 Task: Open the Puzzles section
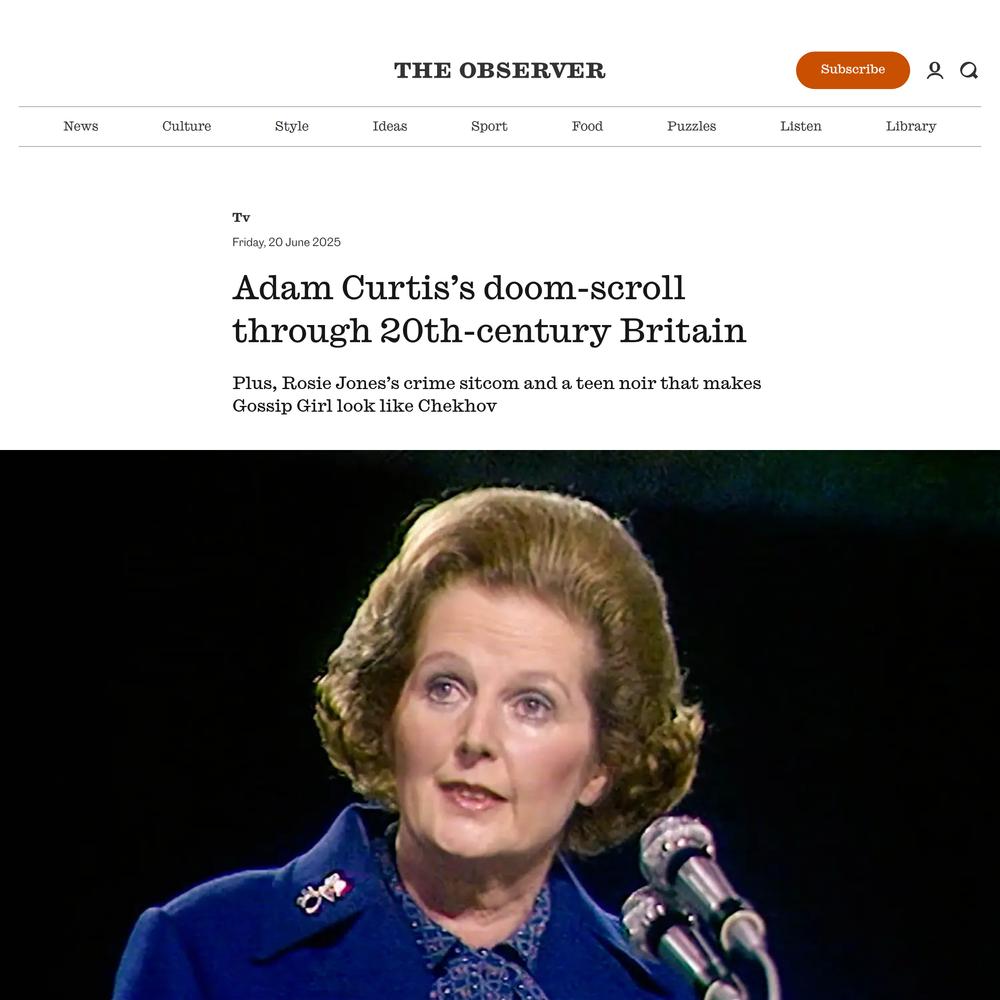(691, 126)
